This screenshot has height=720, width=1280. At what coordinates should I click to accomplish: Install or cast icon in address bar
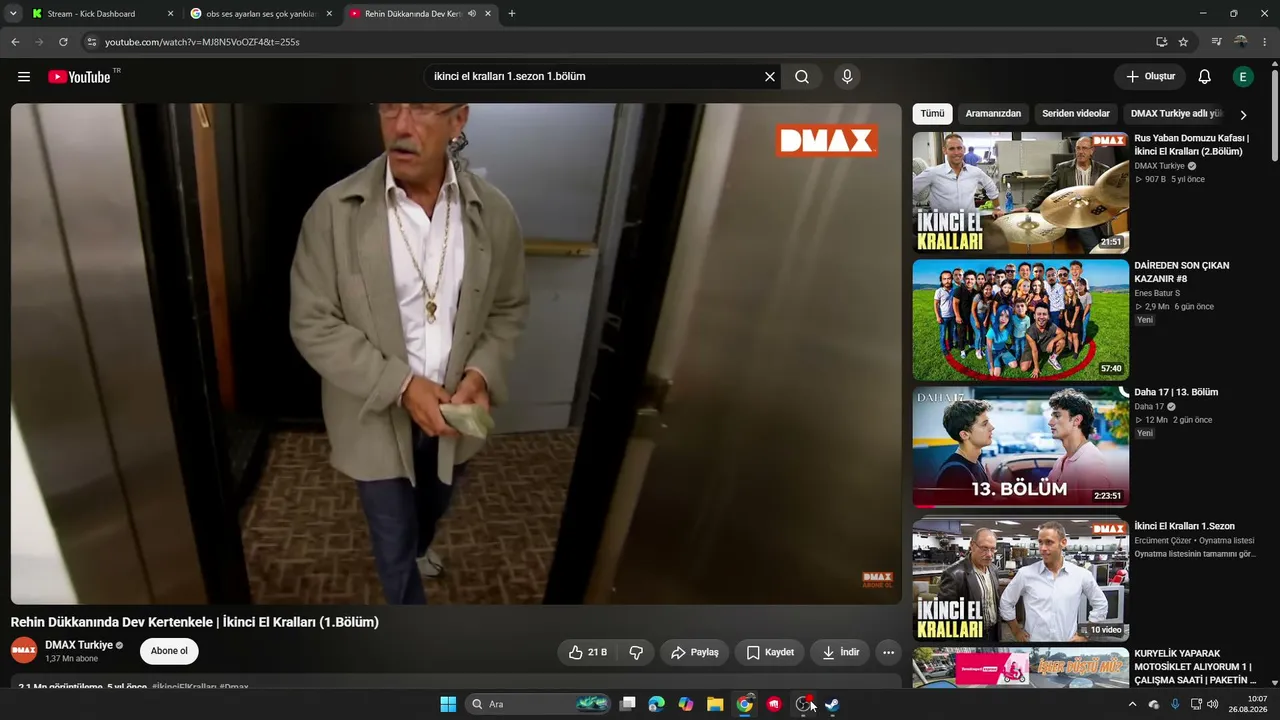(x=1161, y=42)
